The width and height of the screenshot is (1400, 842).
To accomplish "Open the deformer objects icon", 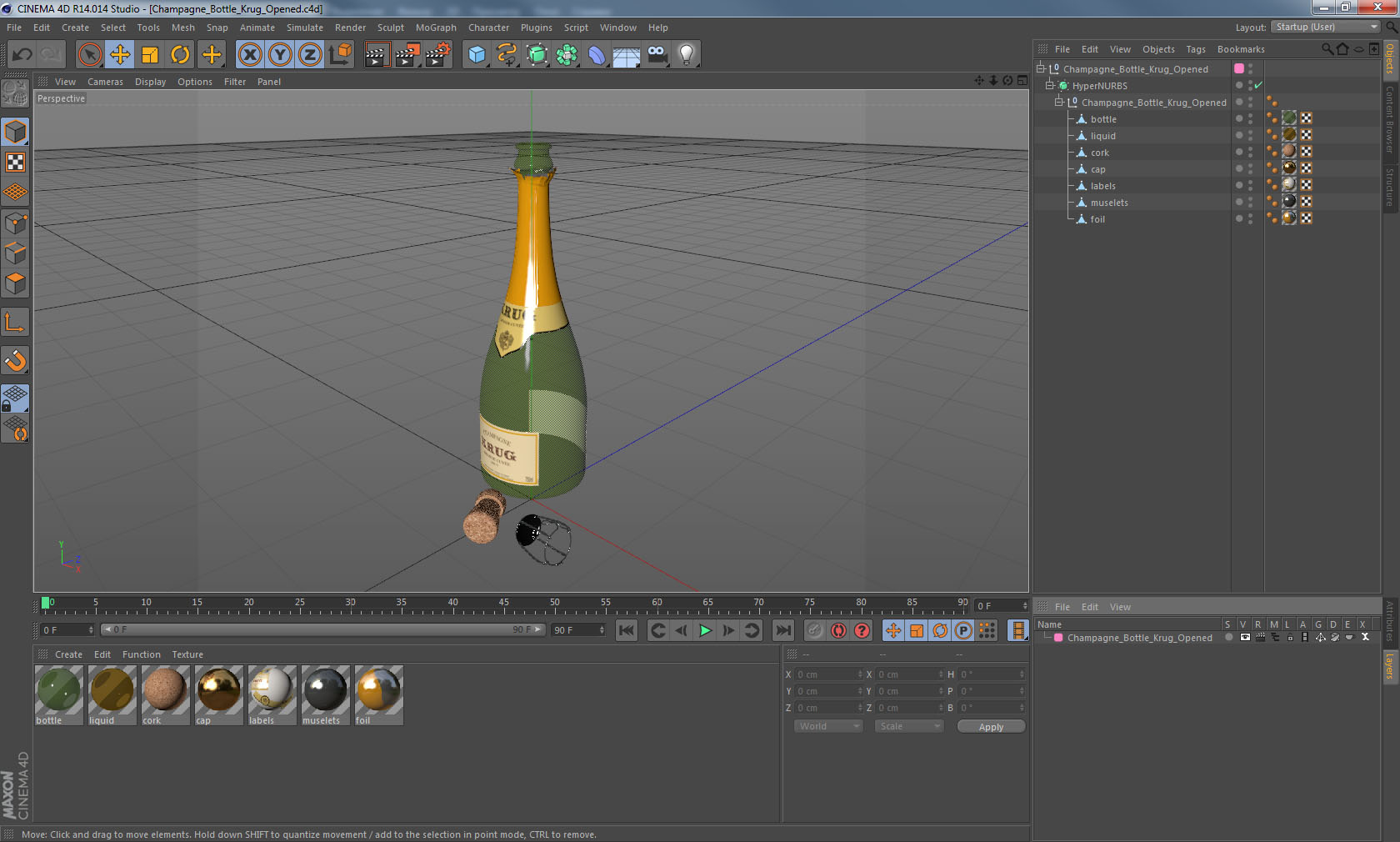I will tap(597, 55).
